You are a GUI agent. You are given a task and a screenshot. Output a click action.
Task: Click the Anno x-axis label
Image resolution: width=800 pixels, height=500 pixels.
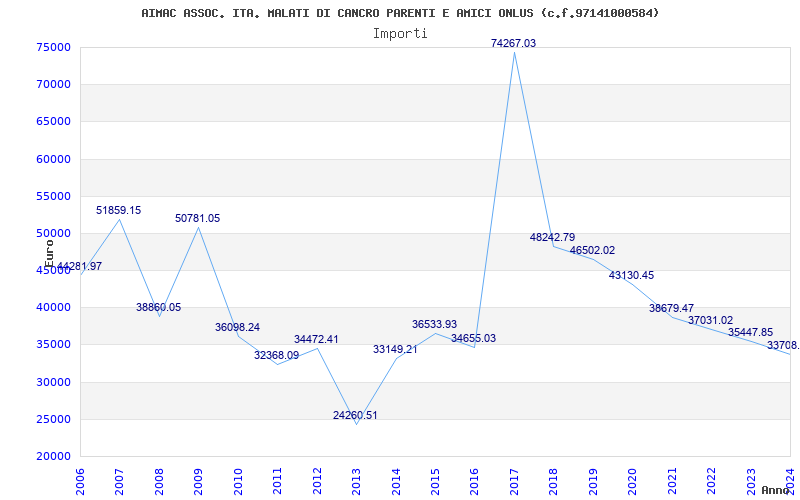pyautogui.click(x=775, y=490)
